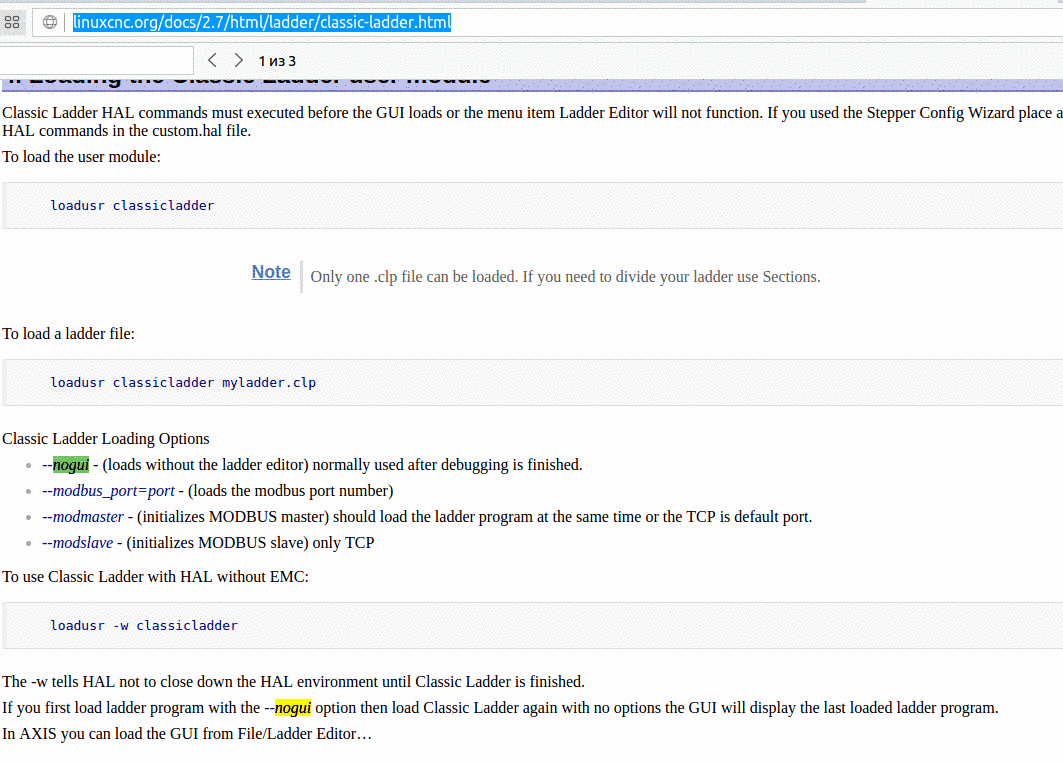Click 'The -w tells HAL not to close' sentence

tap(294, 682)
